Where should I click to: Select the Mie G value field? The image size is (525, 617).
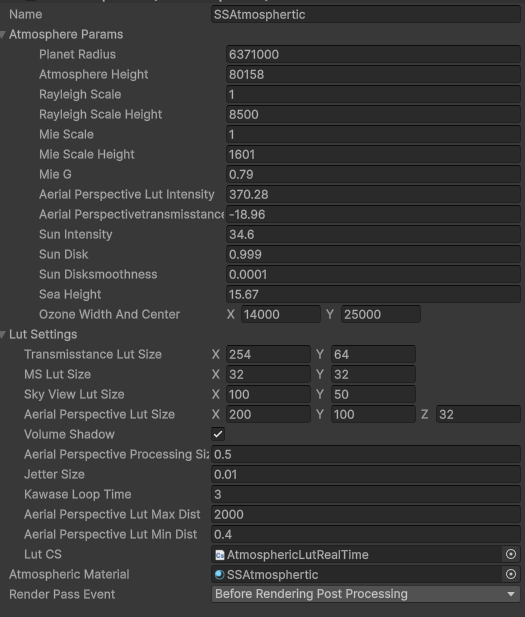pyautogui.click(x=373, y=174)
